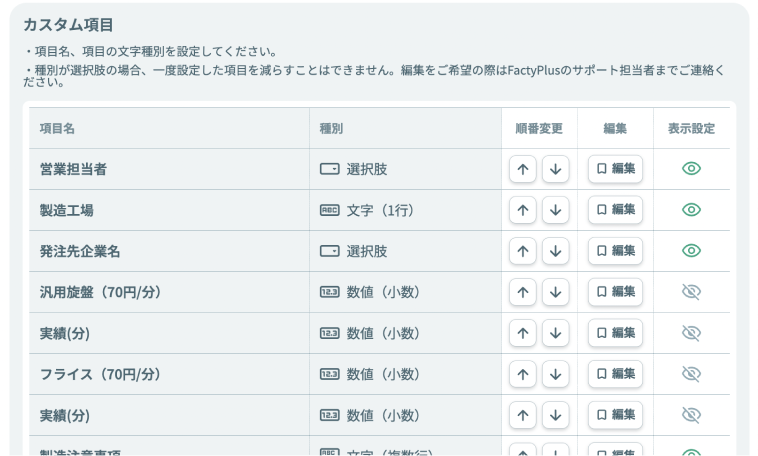Image resolution: width=758 pixels, height=456 pixels.
Task: Move 汎用旋盤（70円/分) row down
Action: coord(555,292)
